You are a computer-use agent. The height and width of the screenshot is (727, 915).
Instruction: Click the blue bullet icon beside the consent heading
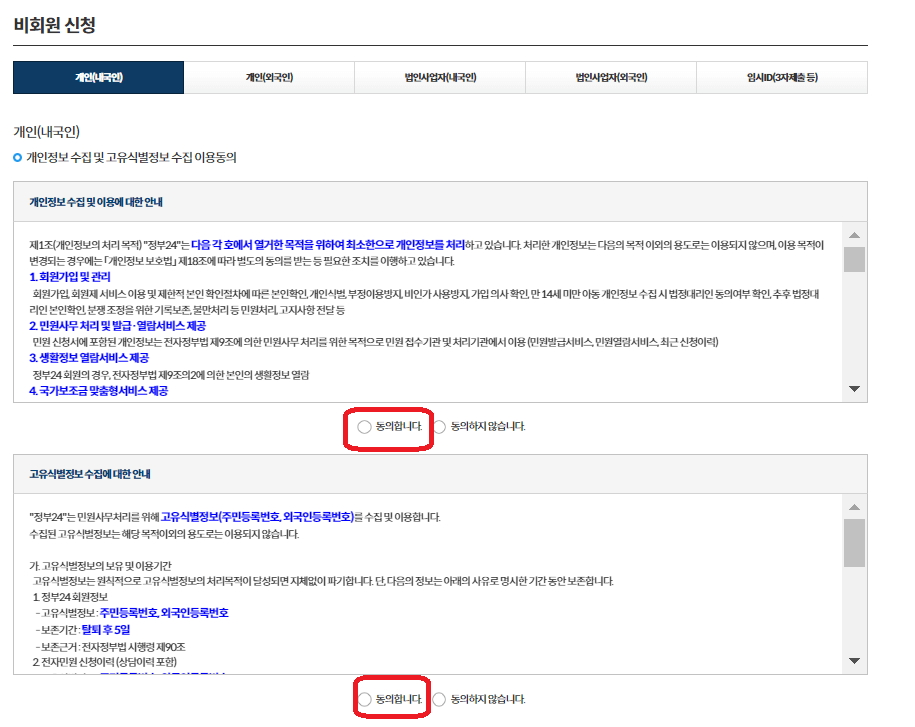coord(12,156)
